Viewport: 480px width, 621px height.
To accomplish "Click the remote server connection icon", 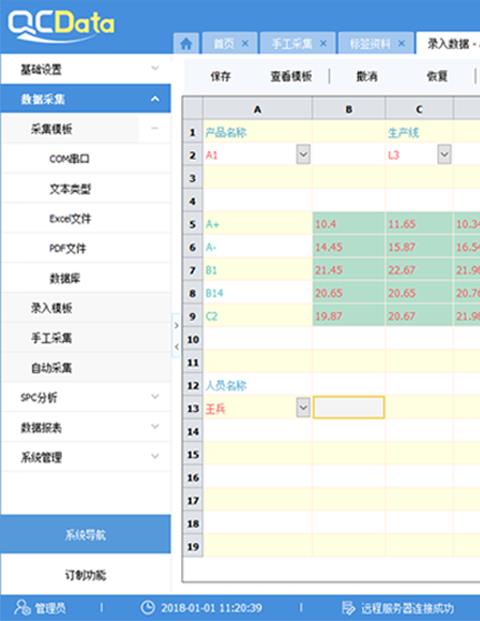I will 349,608.
